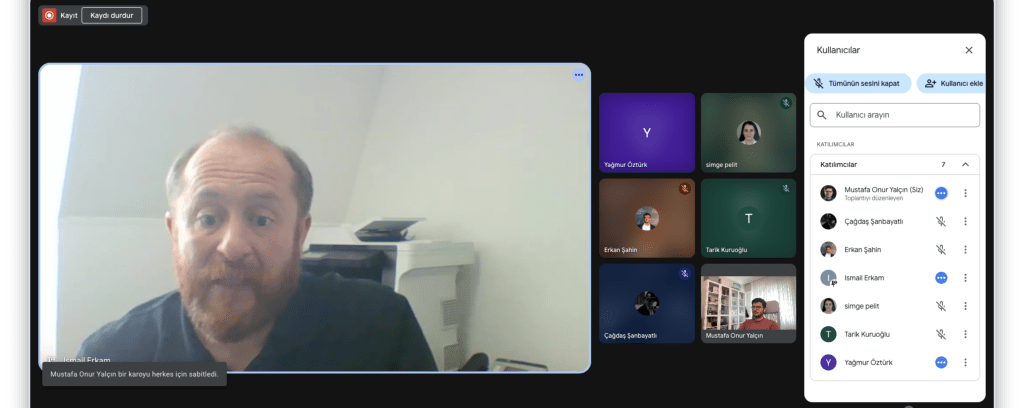This screenshot has width=1024, height=408.
Task: Open more options for Çağdaş Şanbayatlı
Action: (x=965, y=221)
